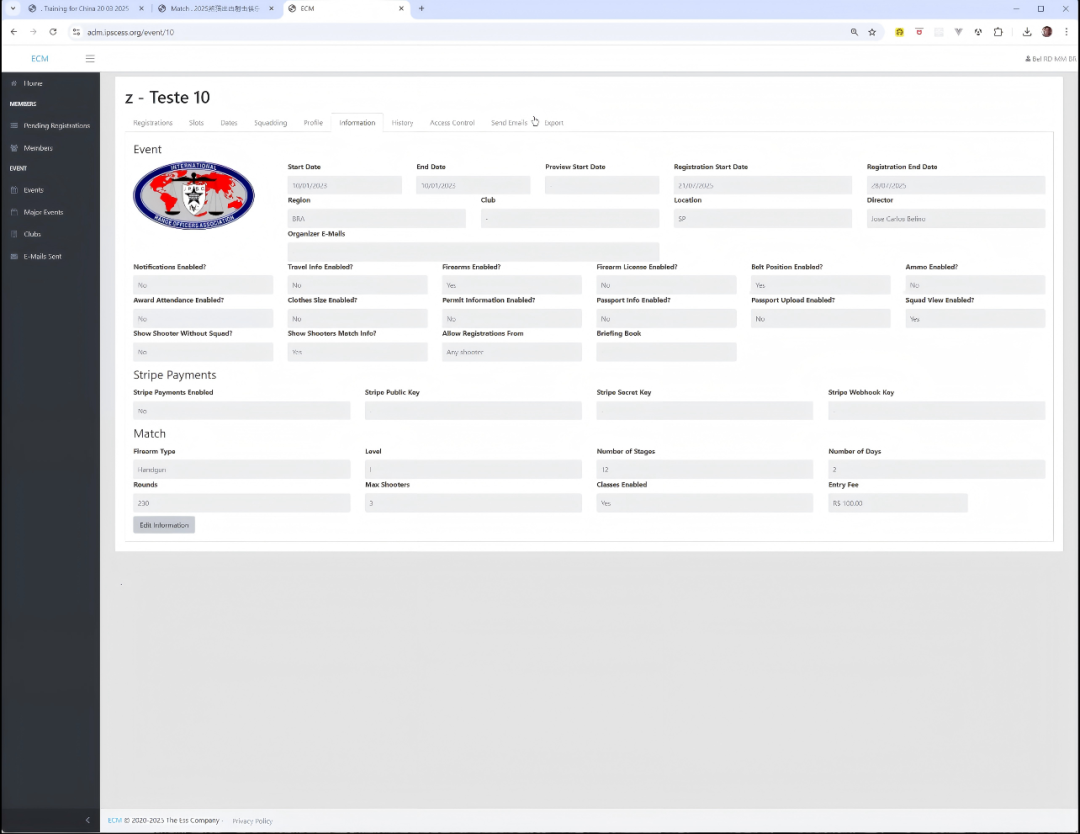Open E-Mails Sent envelope icon
1080x834 pixels.
pyautogui.click(x=14, y=257)
